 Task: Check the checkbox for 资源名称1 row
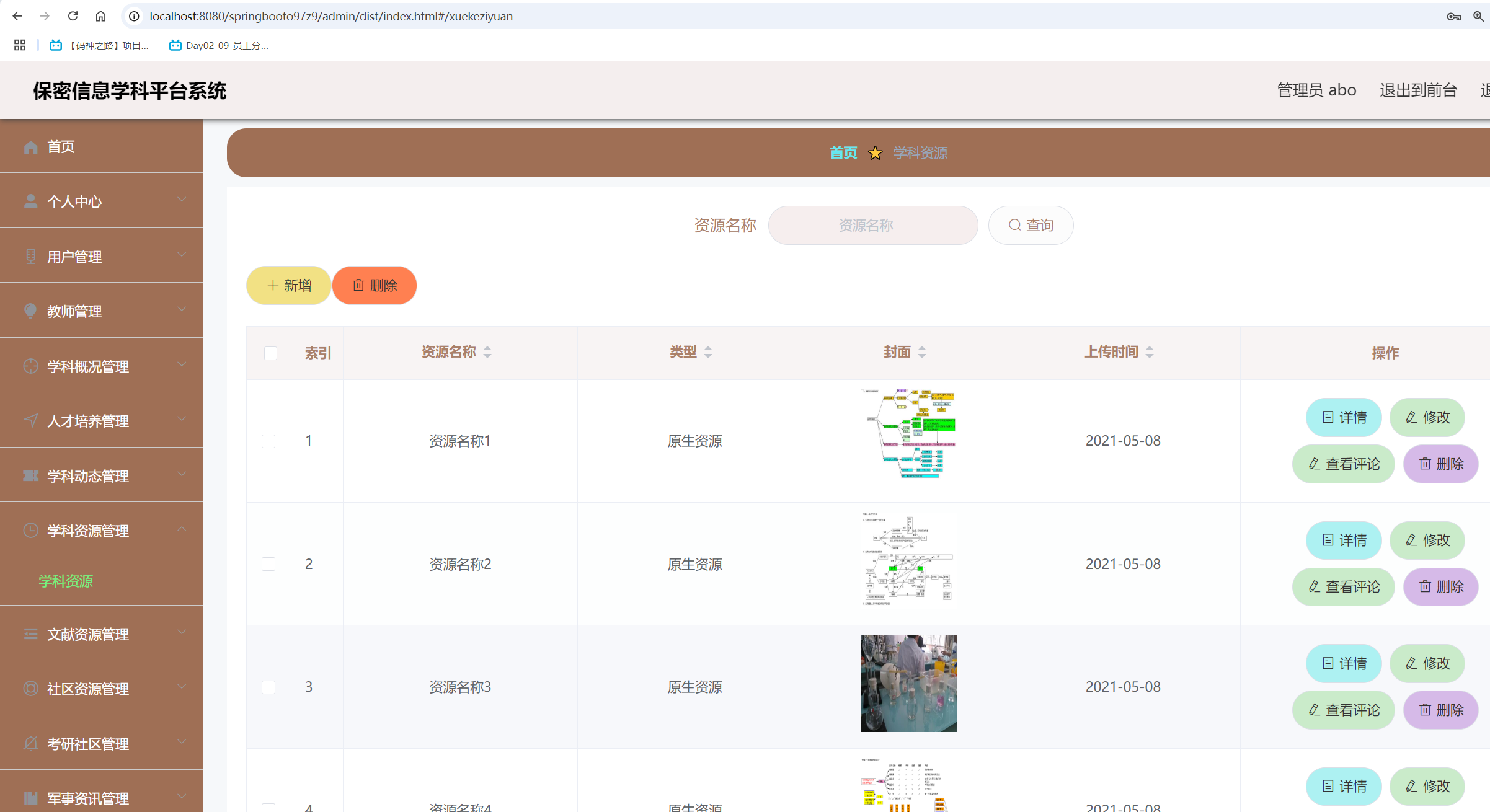pyautogui.click(x=269, y=441)
